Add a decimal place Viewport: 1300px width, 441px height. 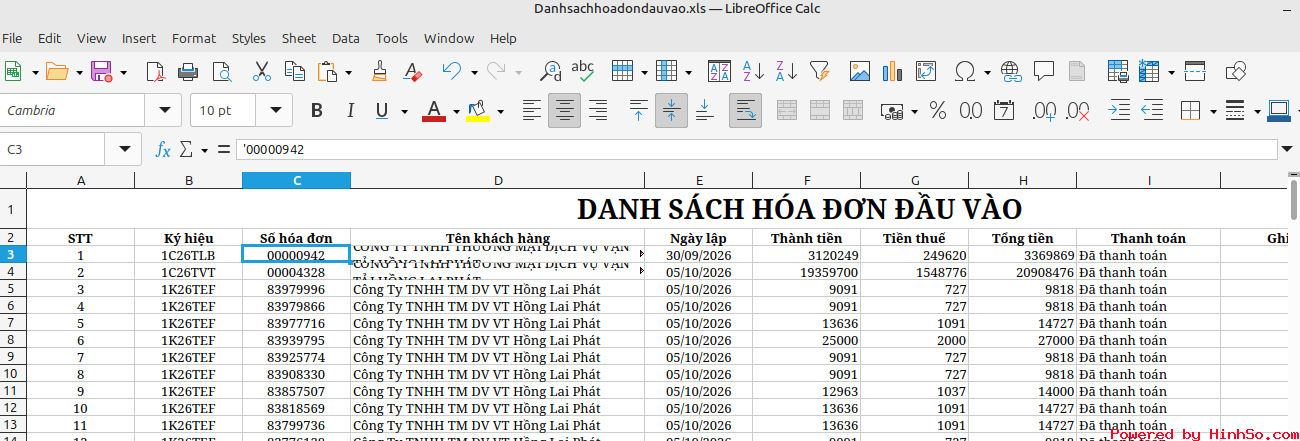[1044, 110]
